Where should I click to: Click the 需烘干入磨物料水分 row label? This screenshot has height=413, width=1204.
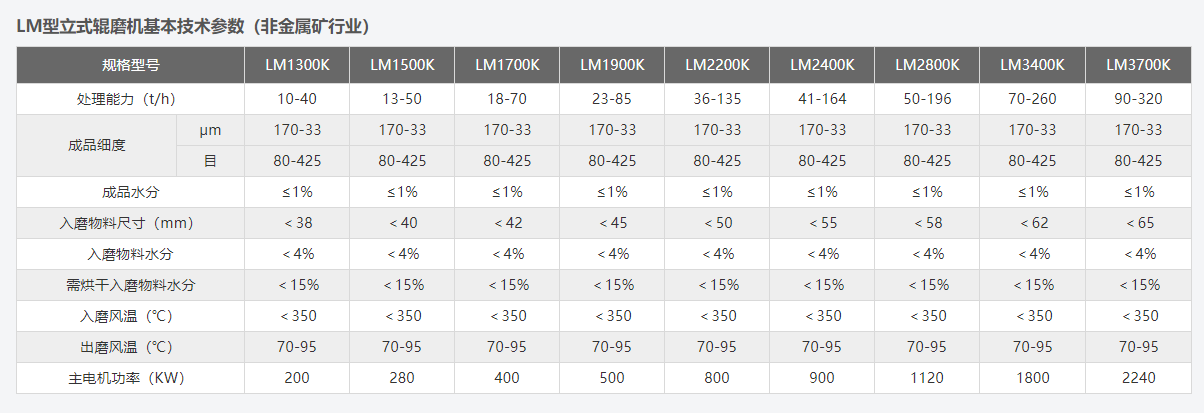click(131, 285)
